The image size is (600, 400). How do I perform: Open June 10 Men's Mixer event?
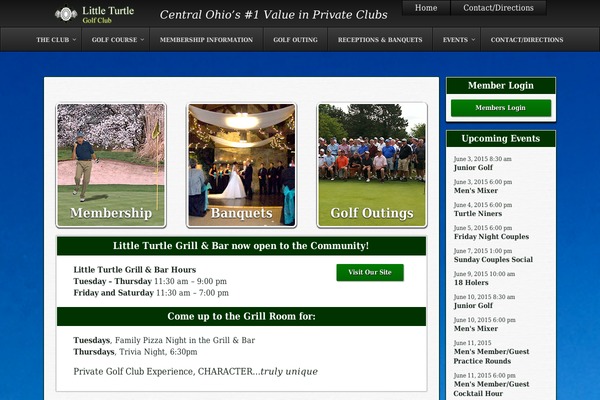(476, 328)
